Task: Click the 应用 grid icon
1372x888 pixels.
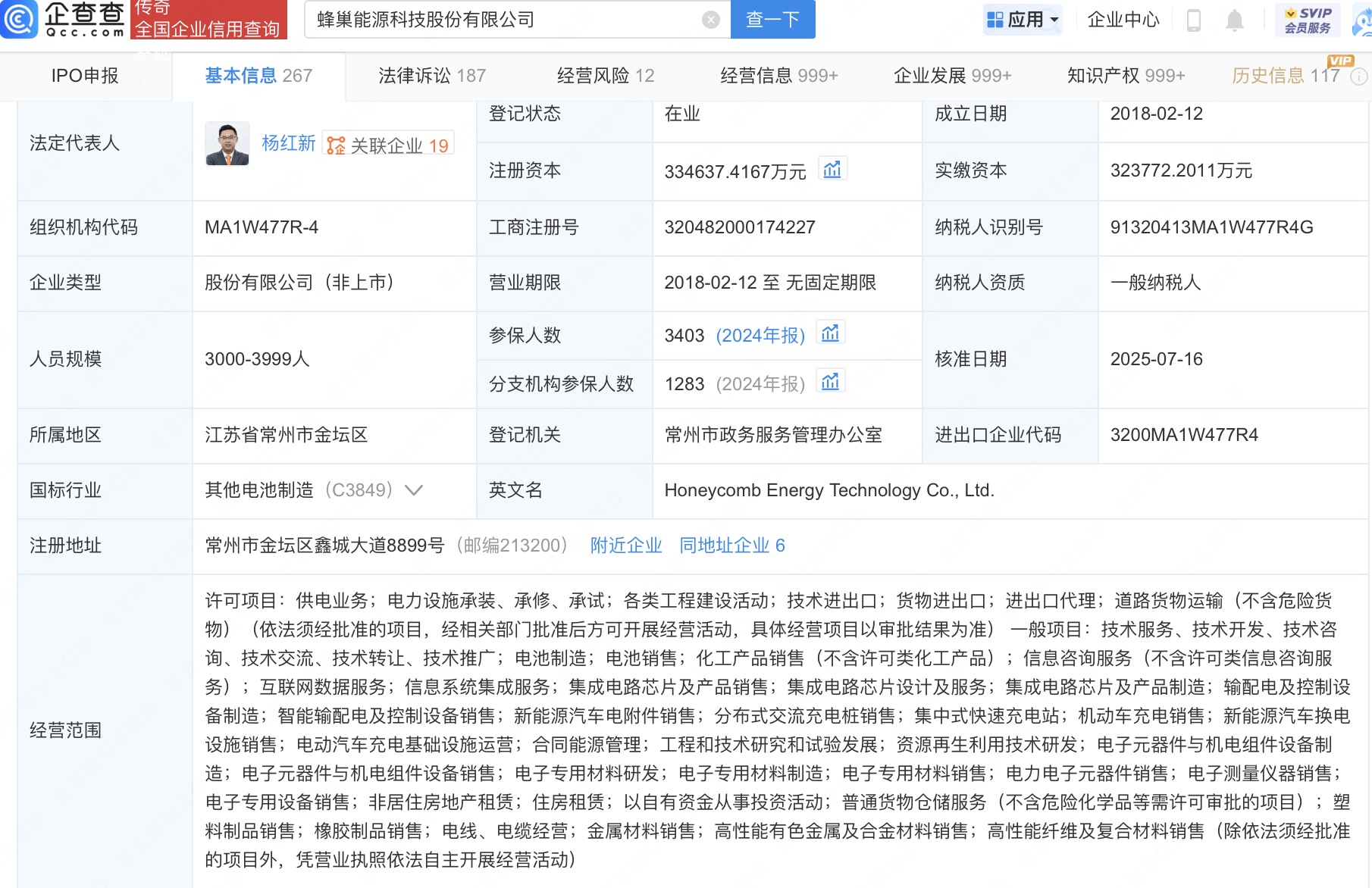Action: pyautogui.click(x=995, y=20)
